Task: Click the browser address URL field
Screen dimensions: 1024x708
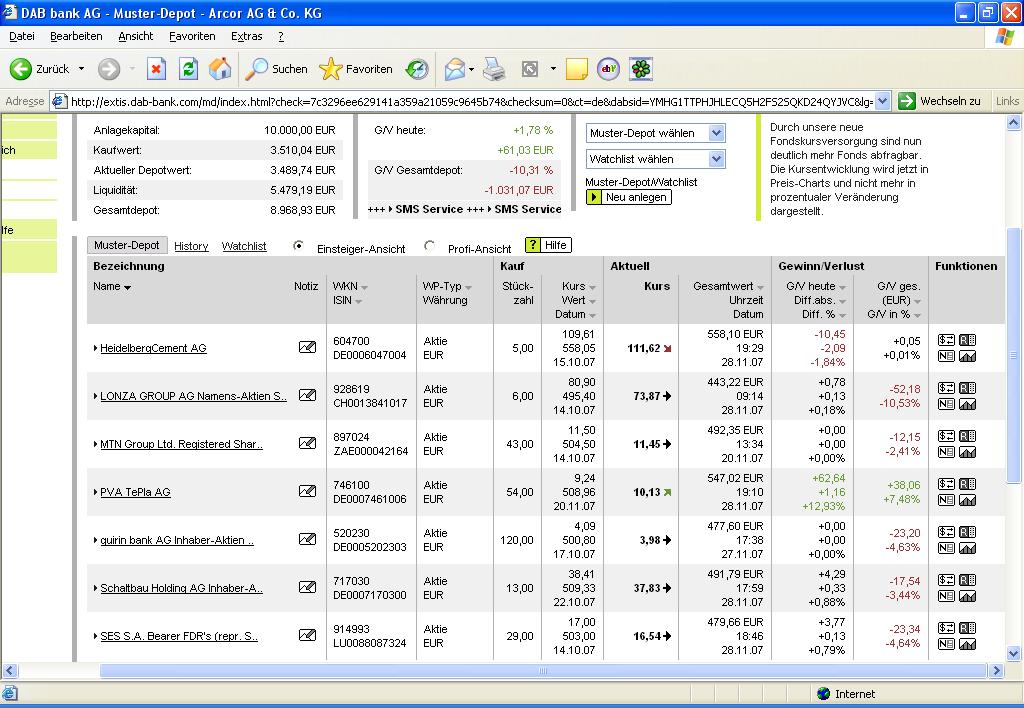Action: click(x=470, y=101)
